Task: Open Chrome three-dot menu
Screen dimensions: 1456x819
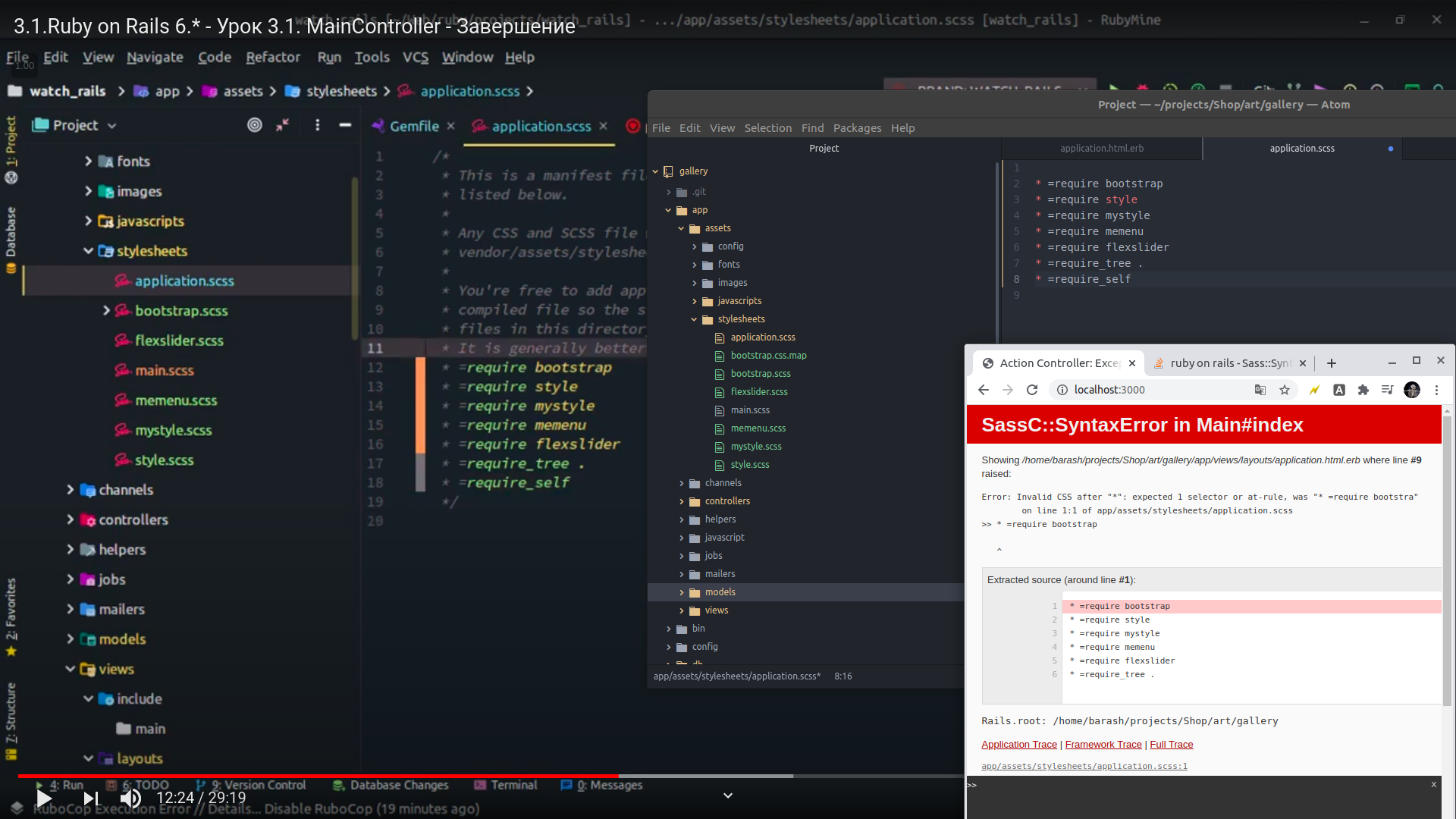Action: pyautogui.click(x=1436, y=390)
